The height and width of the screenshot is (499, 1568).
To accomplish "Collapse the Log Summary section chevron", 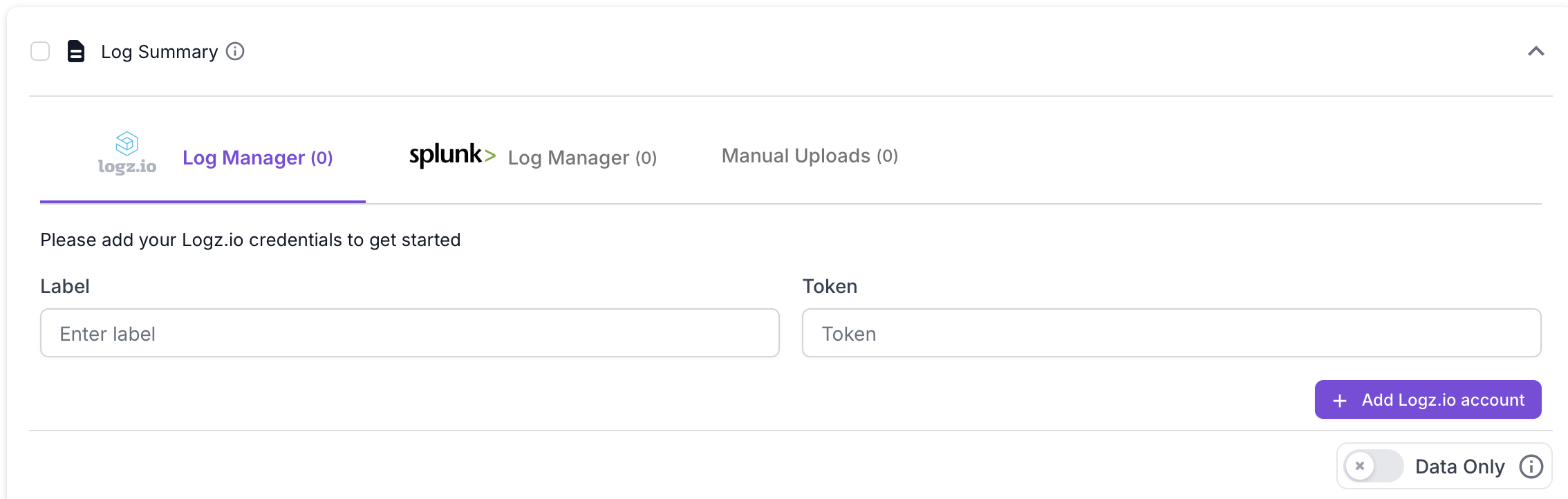I will click(1536, 51).
